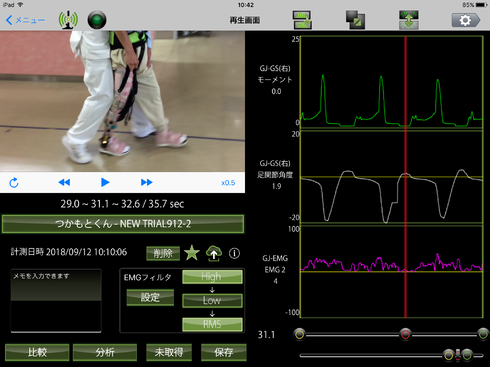
Task: Open EMG filter 設定 button
Action: 150,297
